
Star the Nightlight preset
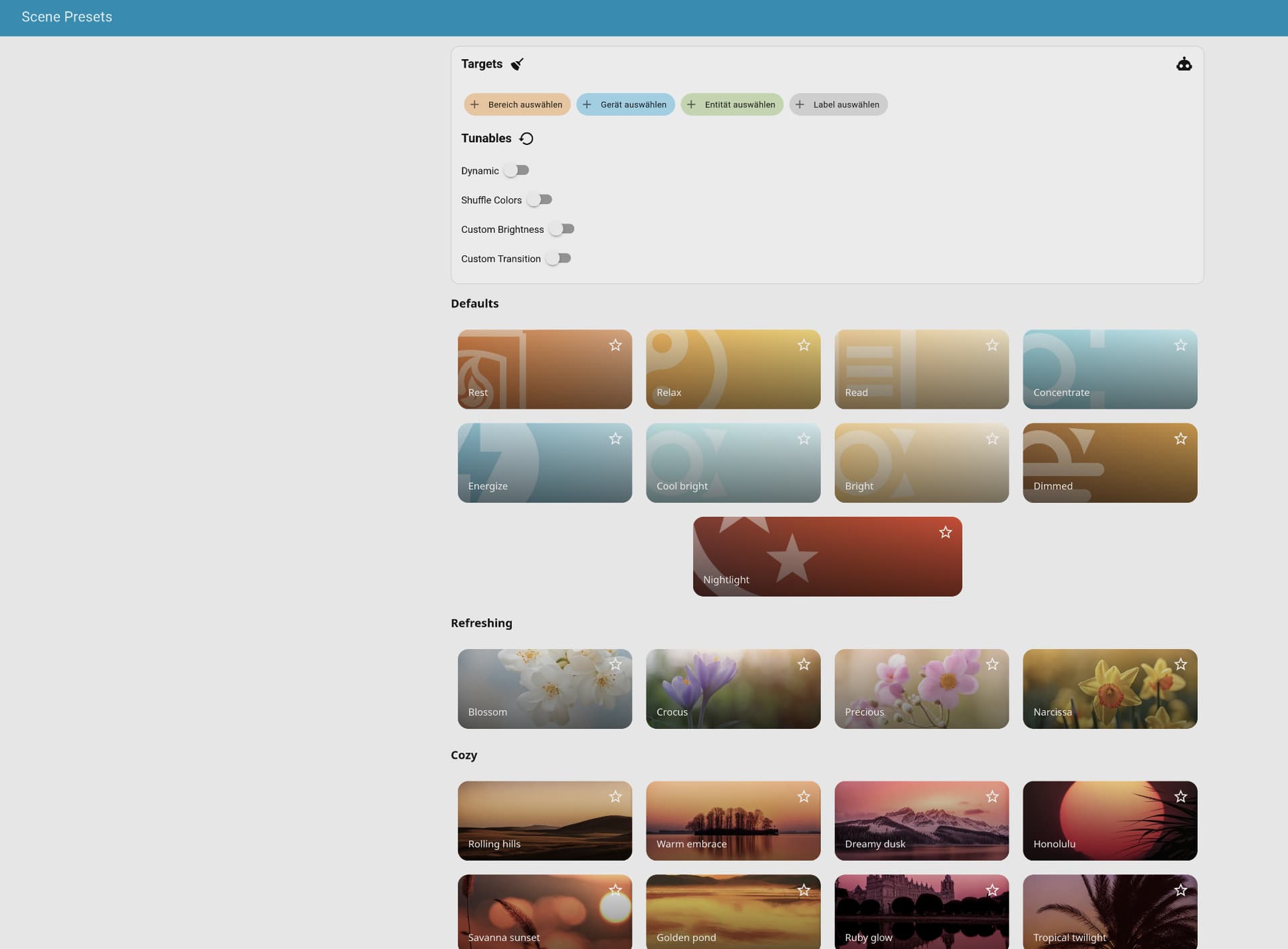pyautogui.click(x=945, y=533)
